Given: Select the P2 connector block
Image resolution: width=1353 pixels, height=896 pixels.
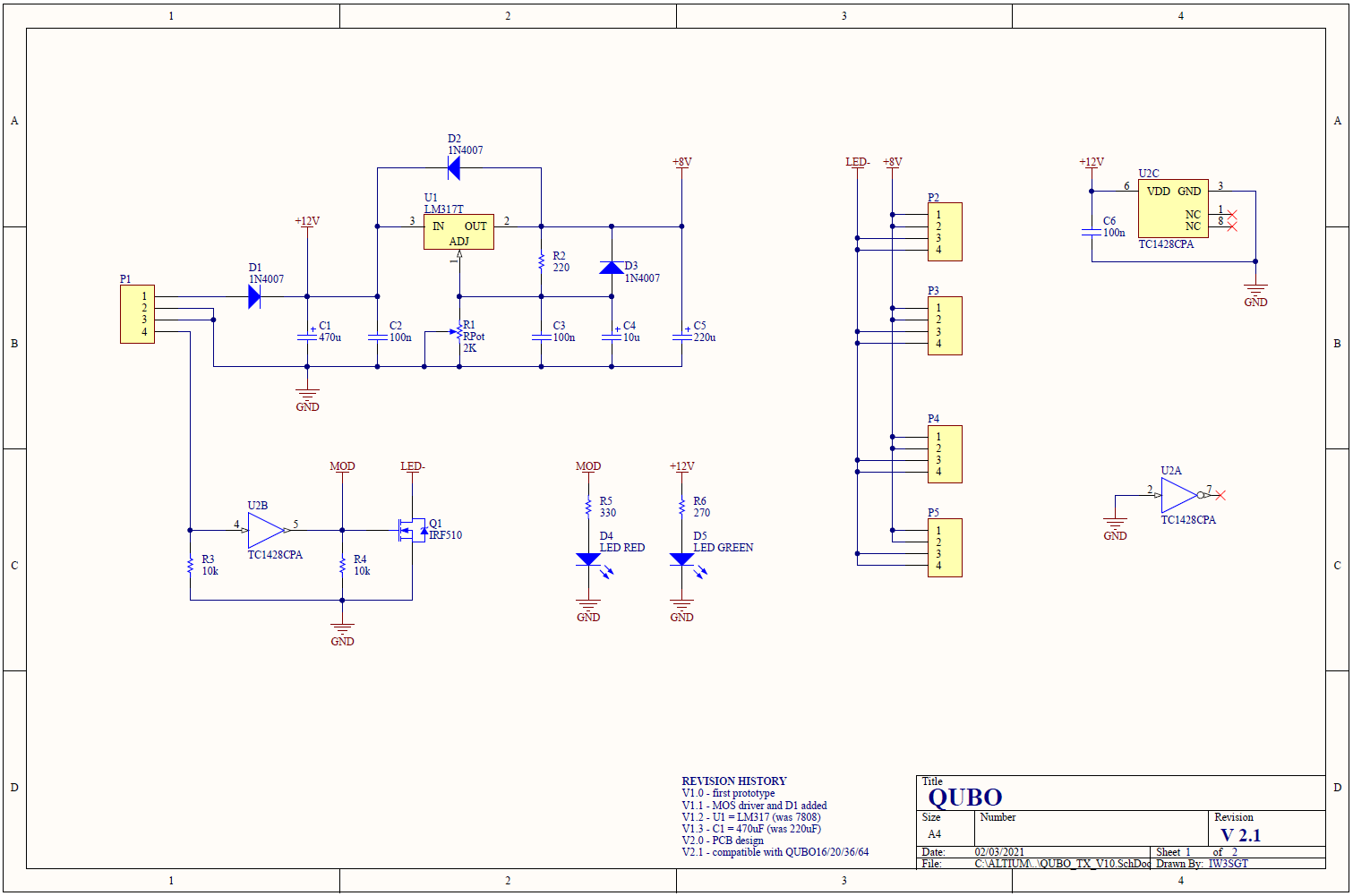Looking at the screenshot, I should pos(945,232).
